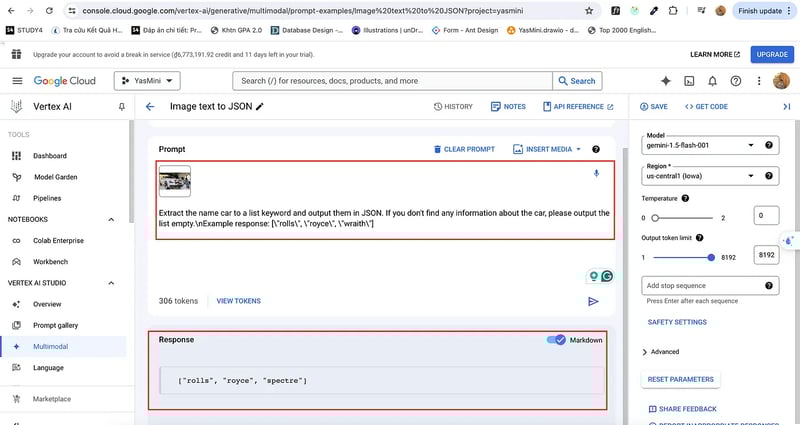Clear the prompt

pos(464,149)
